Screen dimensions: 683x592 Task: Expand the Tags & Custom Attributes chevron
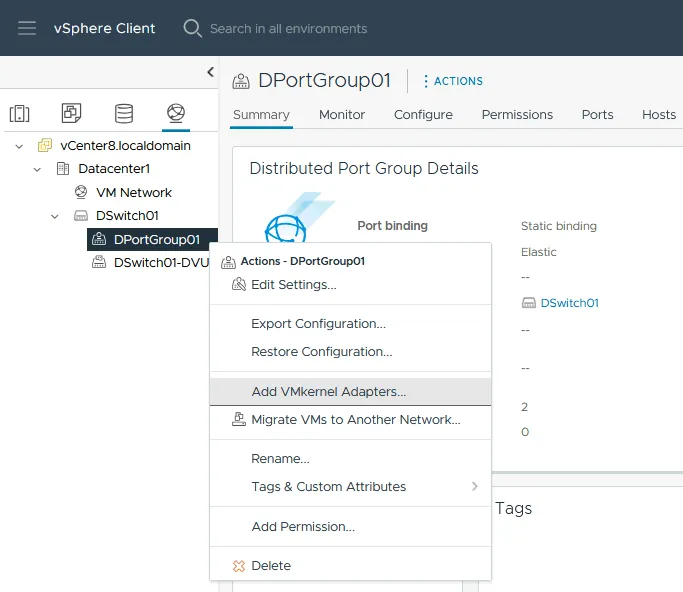pyautogui.click(x=475, y=486)
